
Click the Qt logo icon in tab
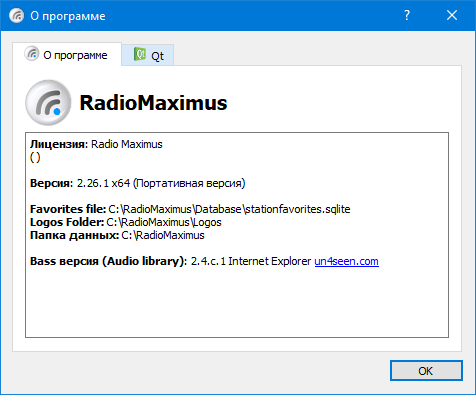tap(140, 54)
